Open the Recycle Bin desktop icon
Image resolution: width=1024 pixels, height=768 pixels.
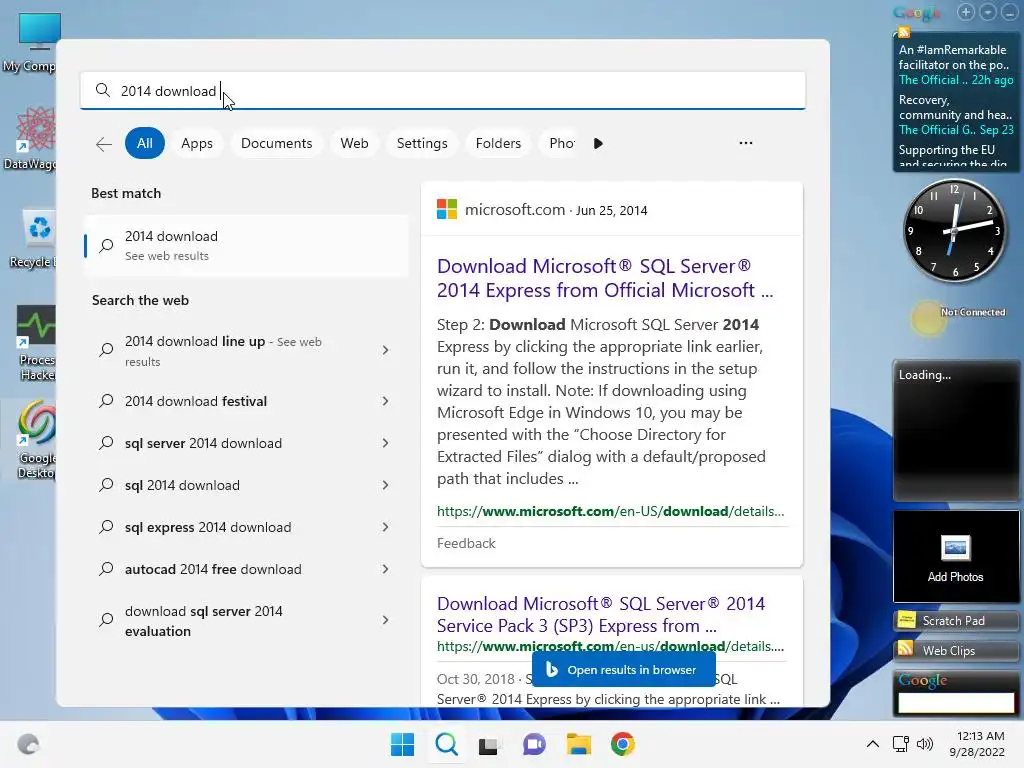coord(33,238)
